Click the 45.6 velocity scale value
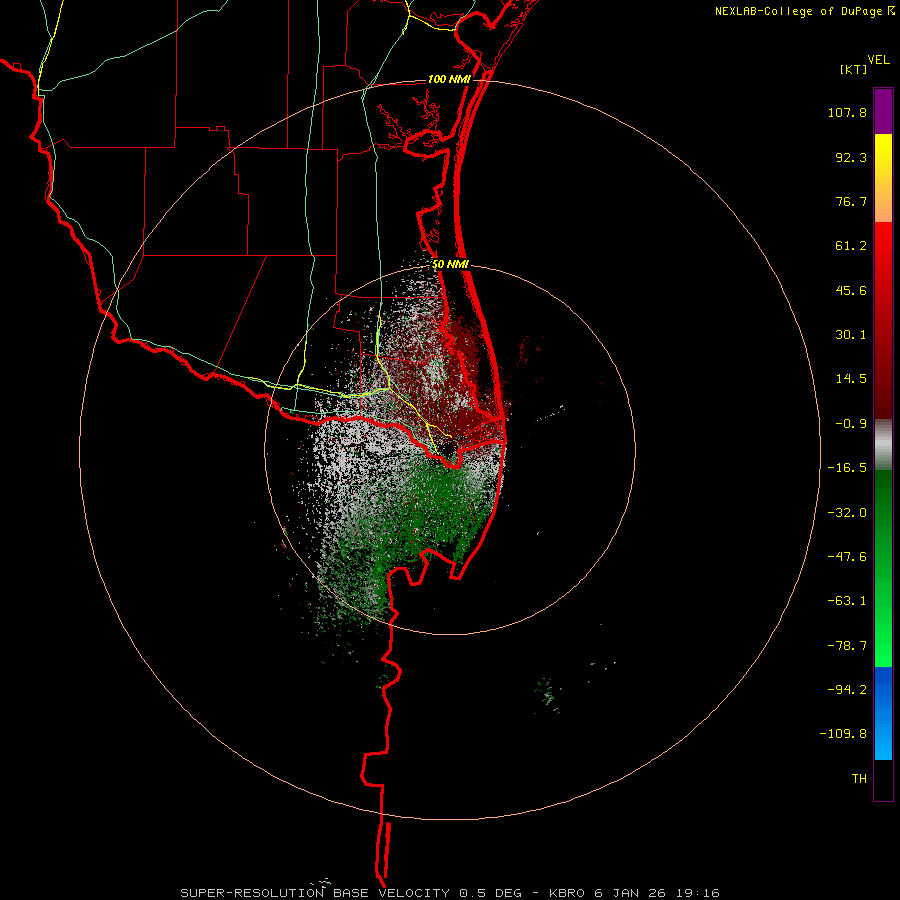The width and height of the screenshot is (900, 900). [x=851, y=290]
